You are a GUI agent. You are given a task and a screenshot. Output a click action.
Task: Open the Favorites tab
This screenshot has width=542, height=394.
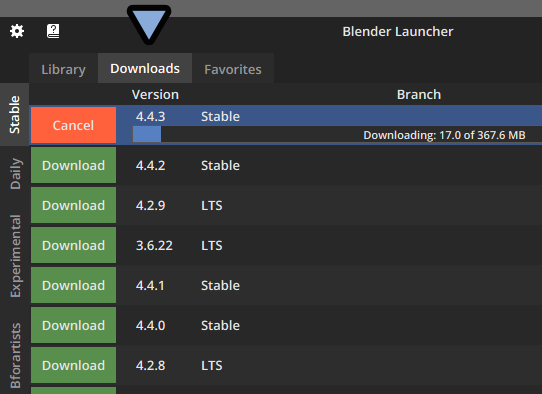coord(233,68)
